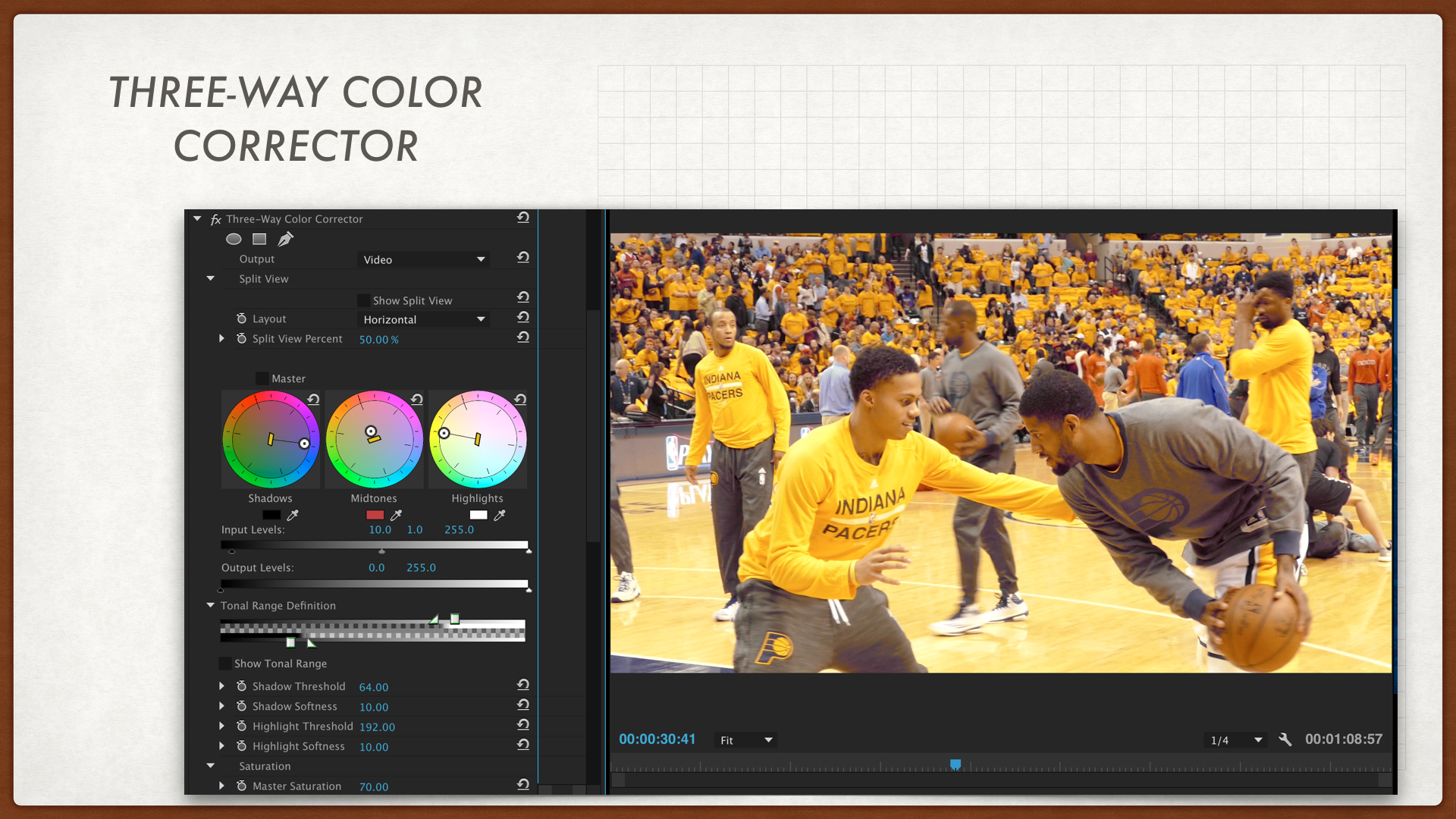Reset the Highlight Softness value
This screenshot has width=1456, height=819.
[523, 745]
